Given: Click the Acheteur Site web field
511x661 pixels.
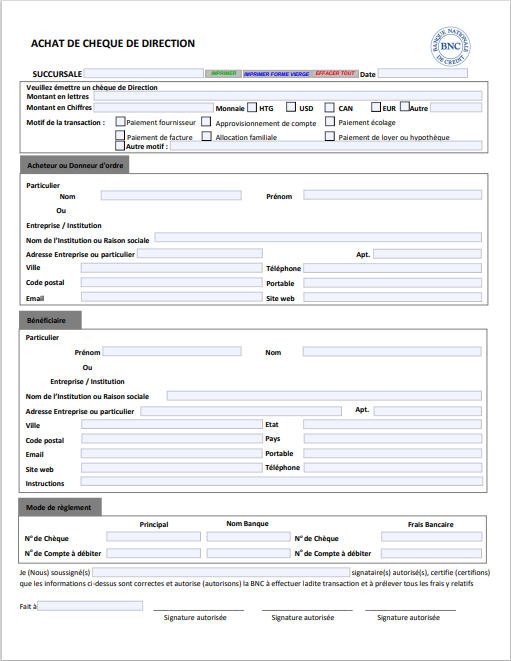Looking at the screenshot, I should click(x=393, y=297).
